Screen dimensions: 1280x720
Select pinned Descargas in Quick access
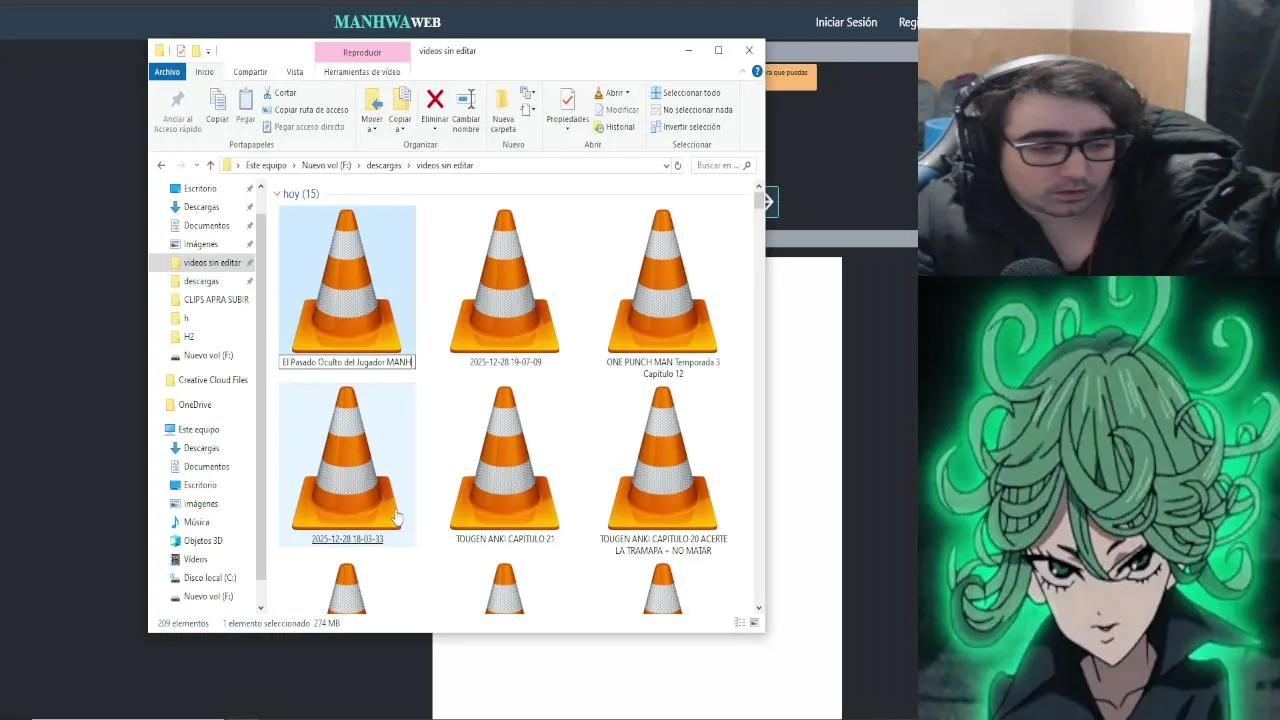pos(201,207)
